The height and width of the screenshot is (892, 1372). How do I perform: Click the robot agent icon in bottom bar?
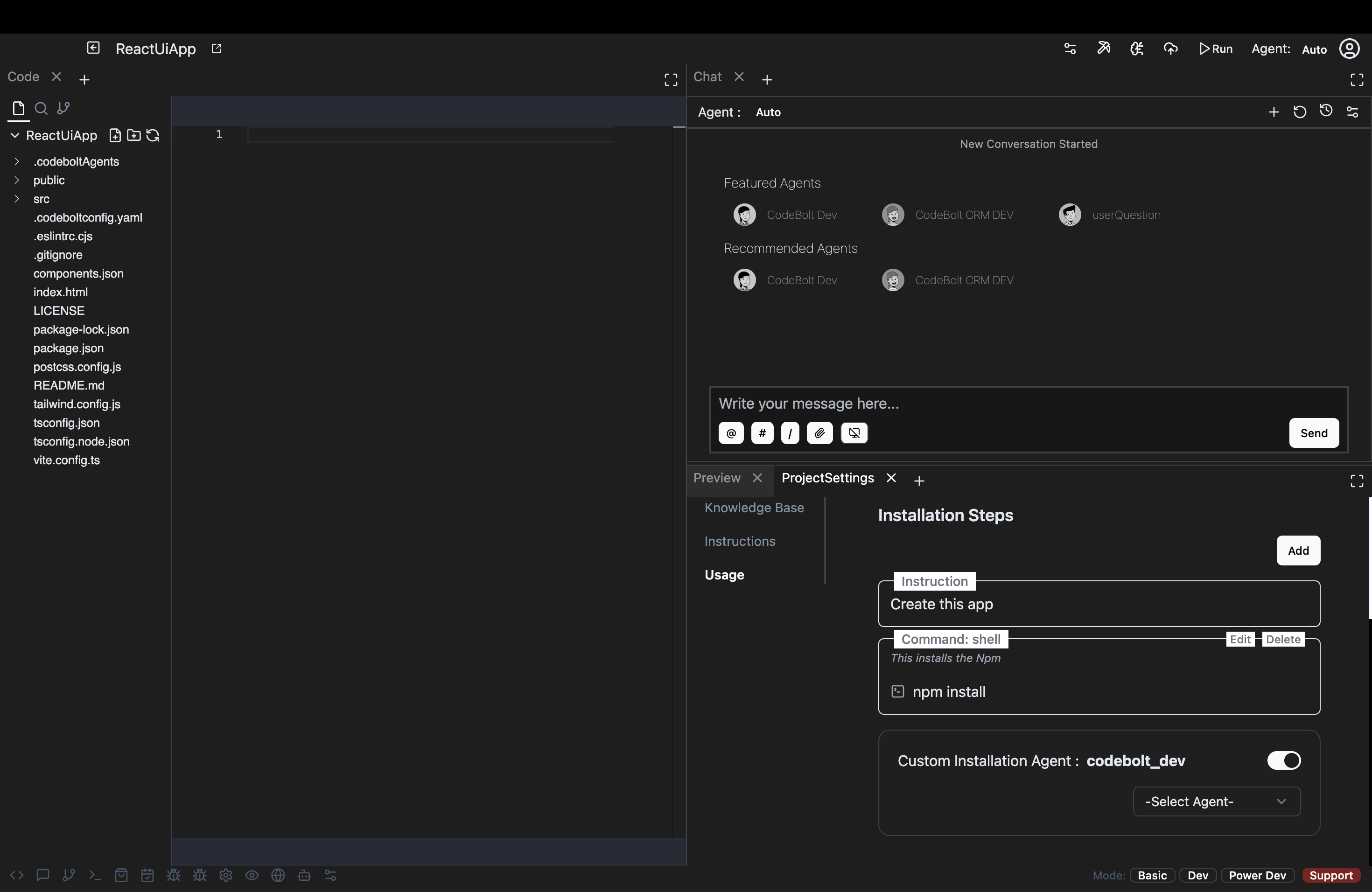coord(304,875)
